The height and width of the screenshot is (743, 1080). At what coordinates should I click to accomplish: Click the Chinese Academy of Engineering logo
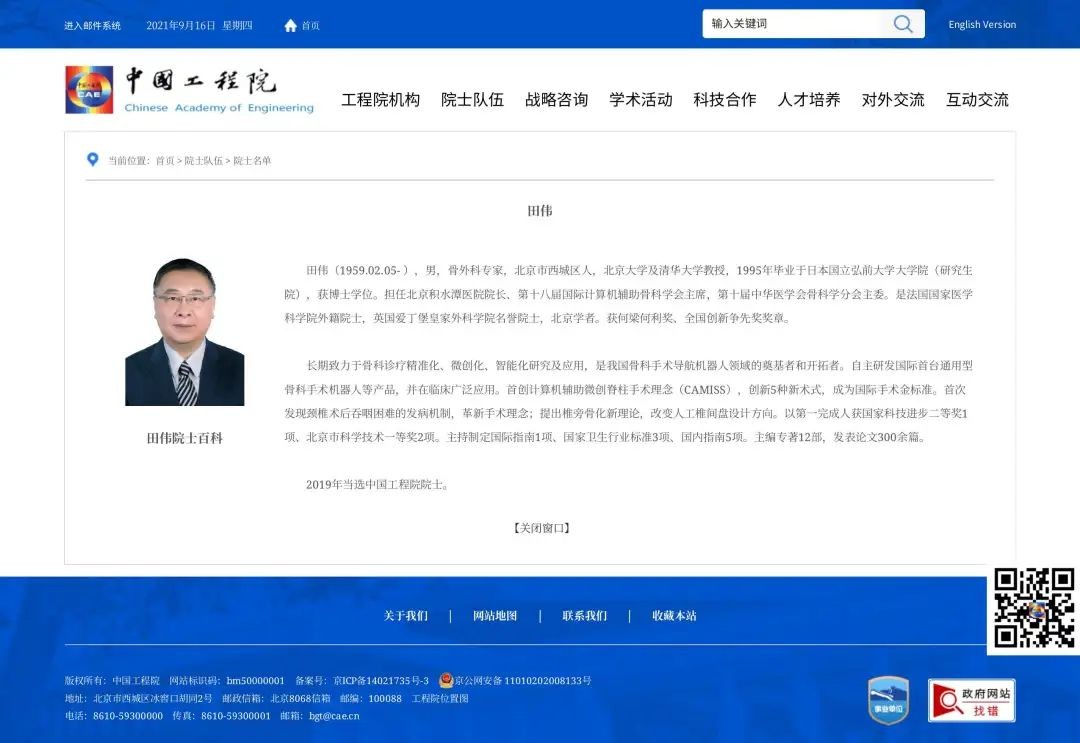pyautogui.click(x=190, y=90)
